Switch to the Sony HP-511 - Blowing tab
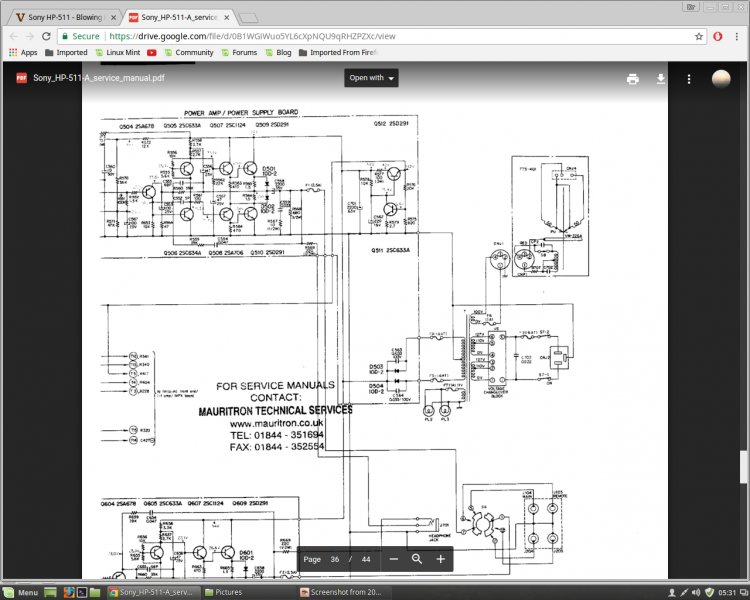Viewport: 750px width, 600px height. pos(62,17)
